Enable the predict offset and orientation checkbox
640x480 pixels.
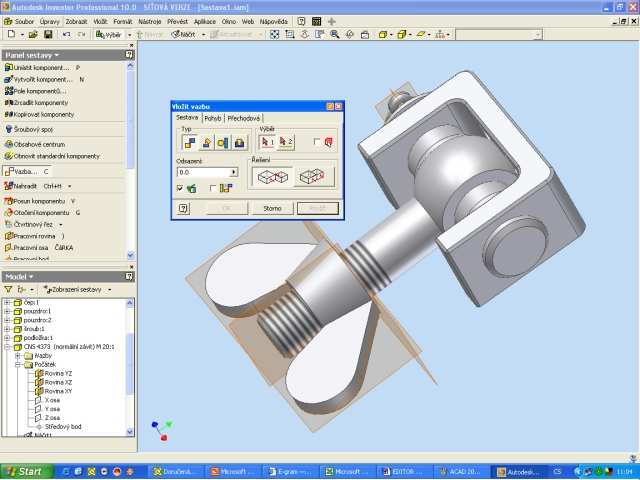coord(213,188)
